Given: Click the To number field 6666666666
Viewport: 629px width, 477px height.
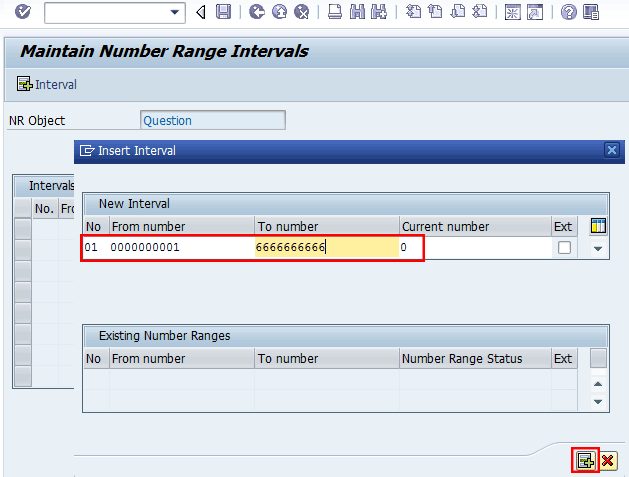Looking at the screenshot, I should (x=327, y=247).
